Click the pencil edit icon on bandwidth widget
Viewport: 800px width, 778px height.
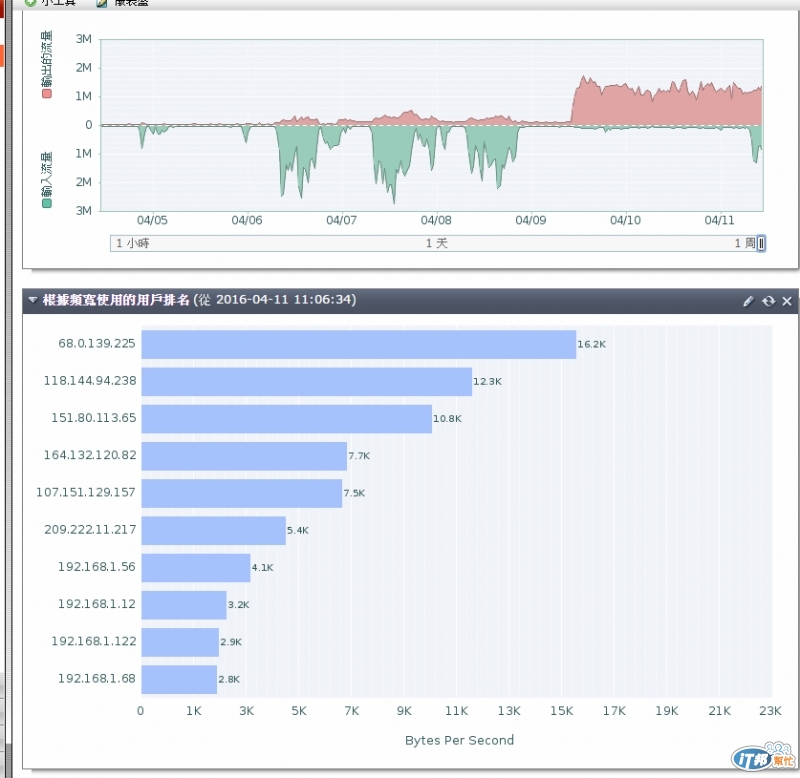748,301
